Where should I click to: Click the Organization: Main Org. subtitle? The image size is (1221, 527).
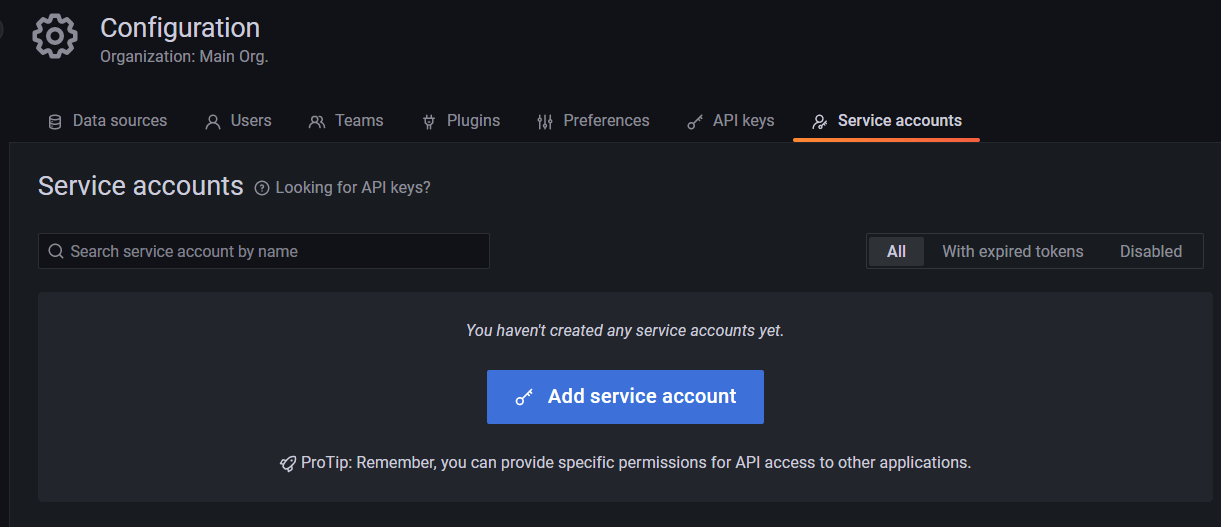click(184, 57)
